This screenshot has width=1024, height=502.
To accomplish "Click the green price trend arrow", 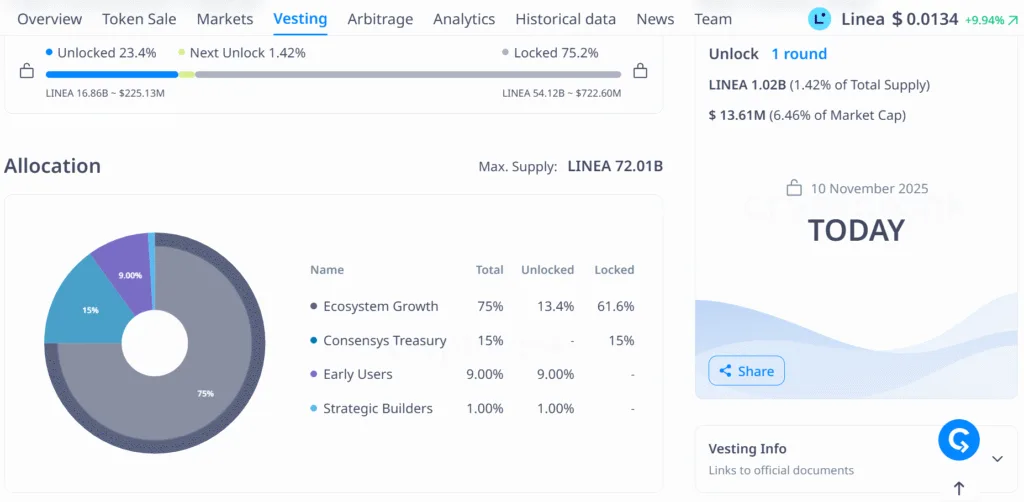I will pyautogui.click(x=1013, y=20).
